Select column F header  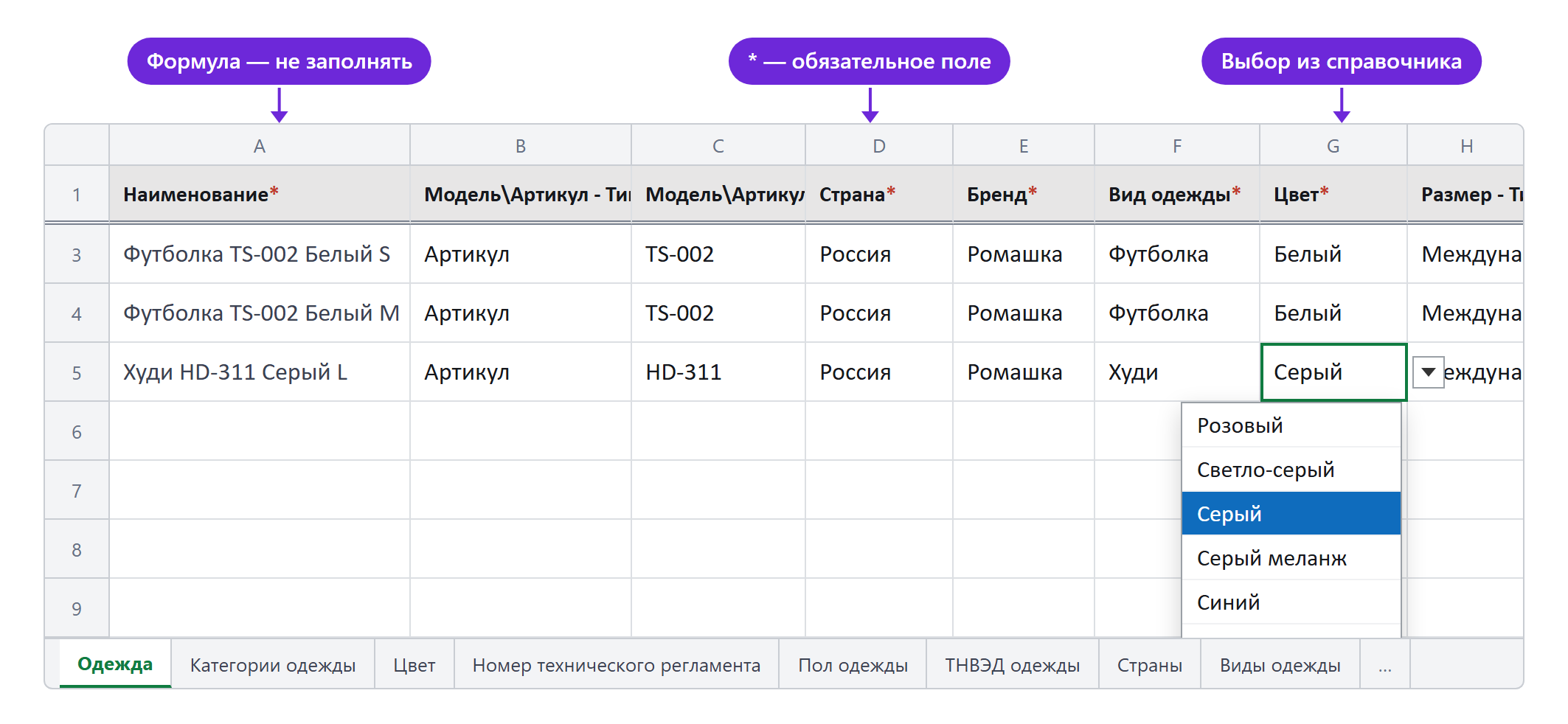(x=1177, y=145)
